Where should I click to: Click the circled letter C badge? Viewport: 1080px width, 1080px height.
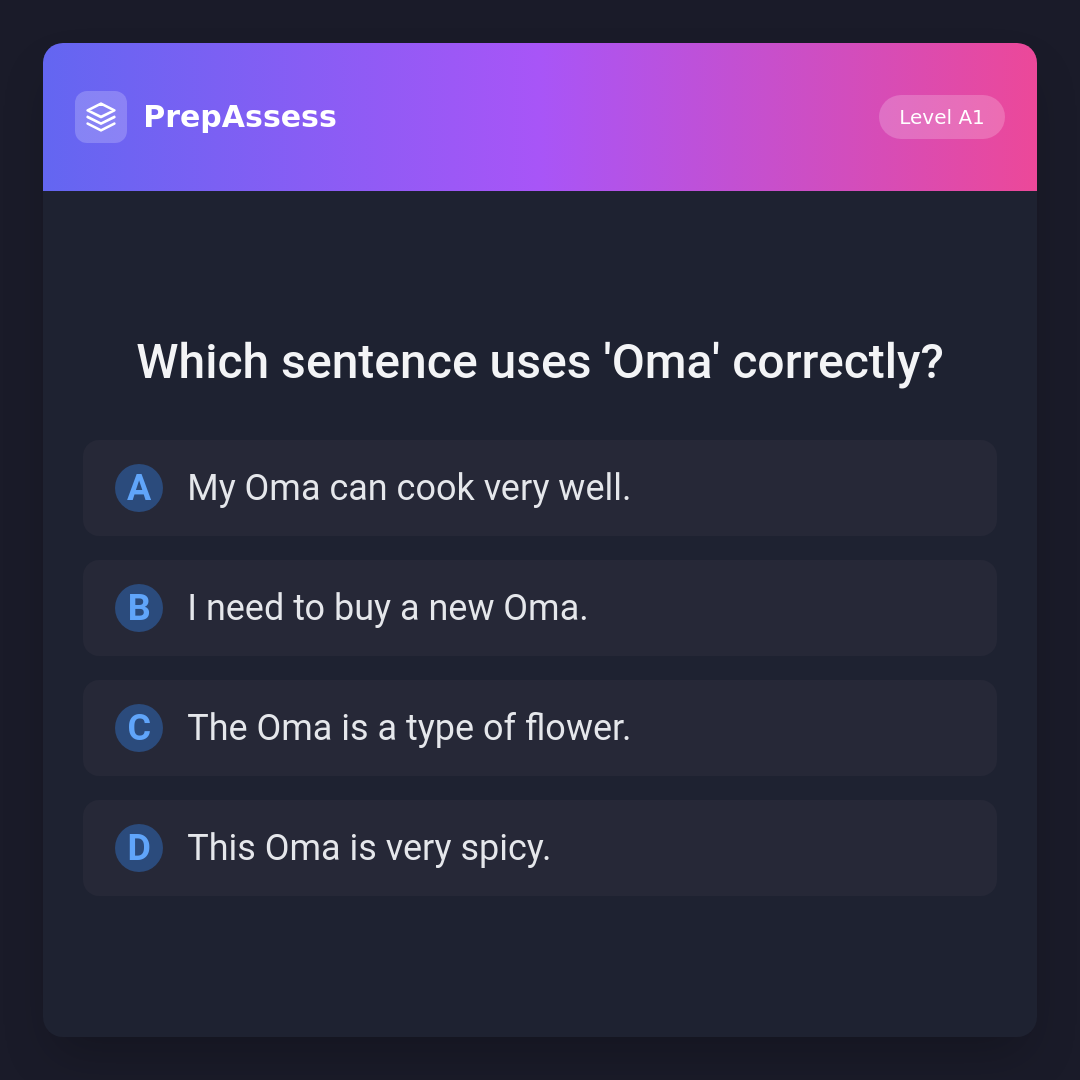[x=139, y=728]
